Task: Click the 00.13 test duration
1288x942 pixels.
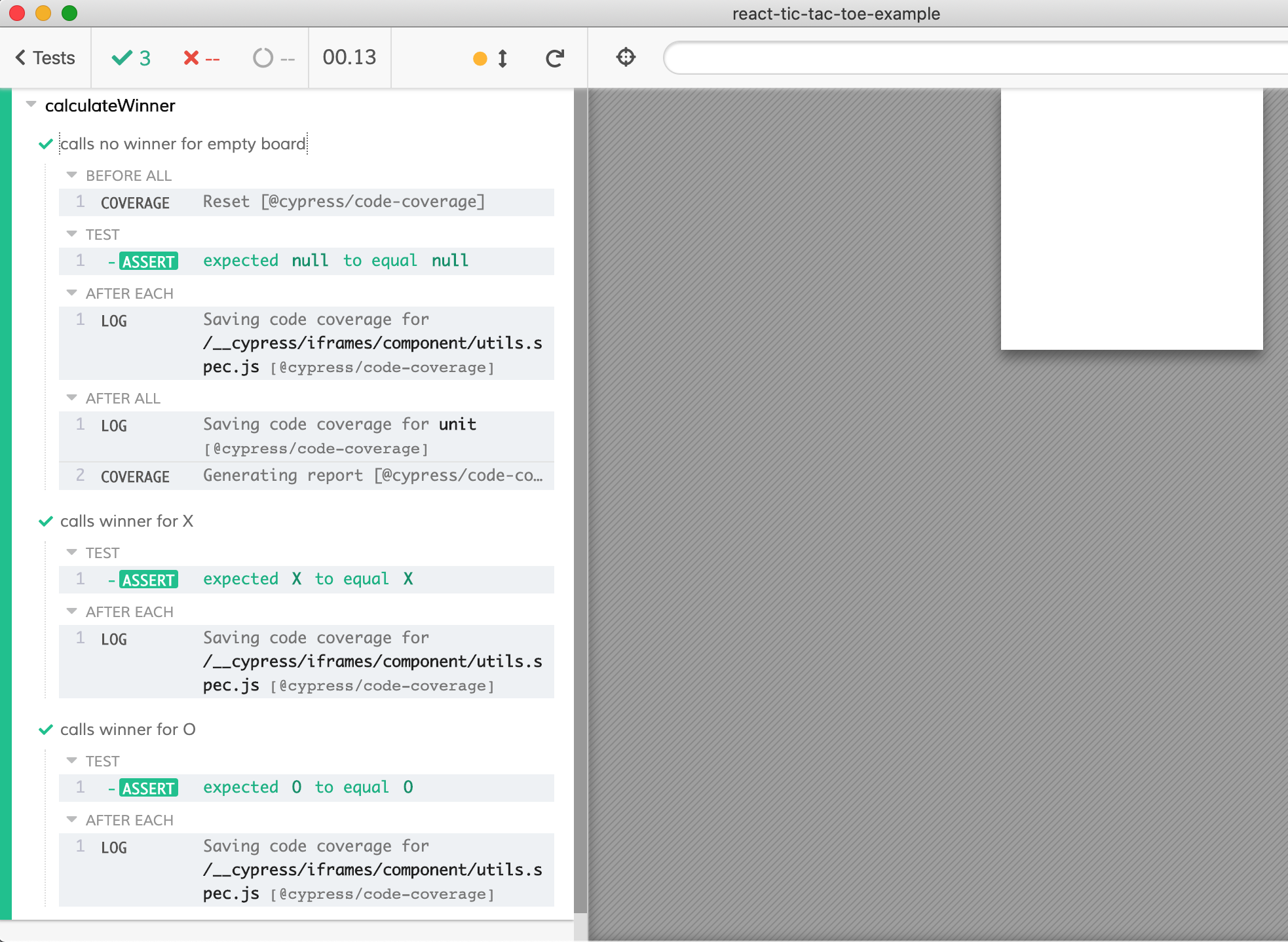Action: pos(350,58)
